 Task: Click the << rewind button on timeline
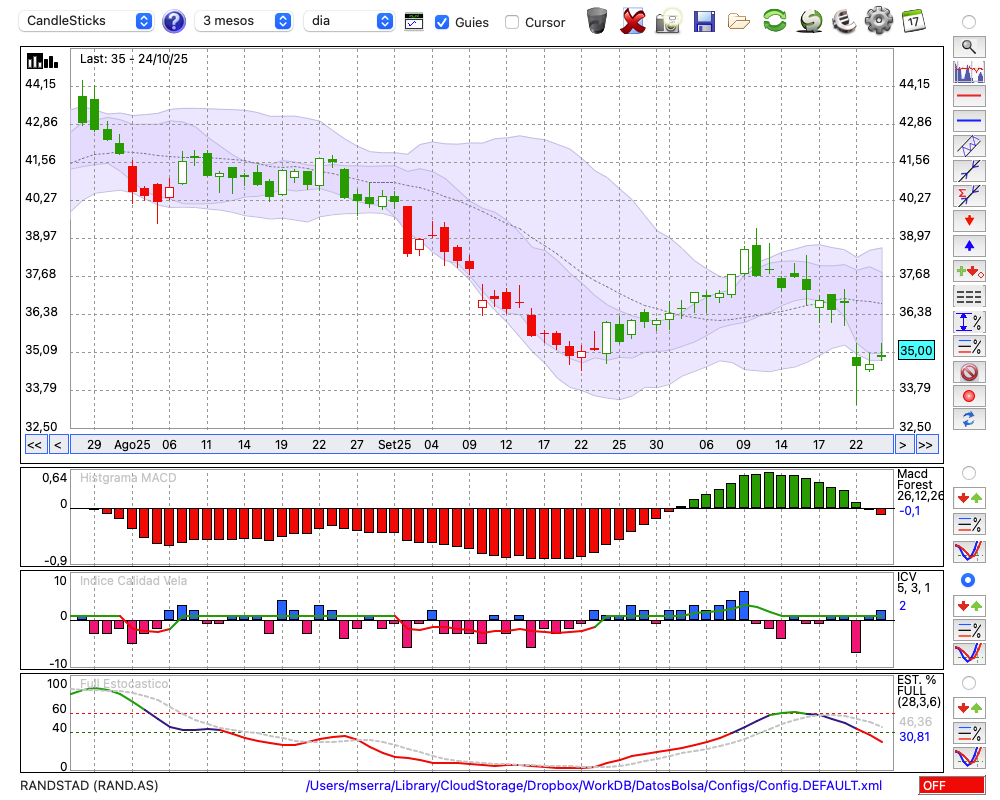coord(34,445)
